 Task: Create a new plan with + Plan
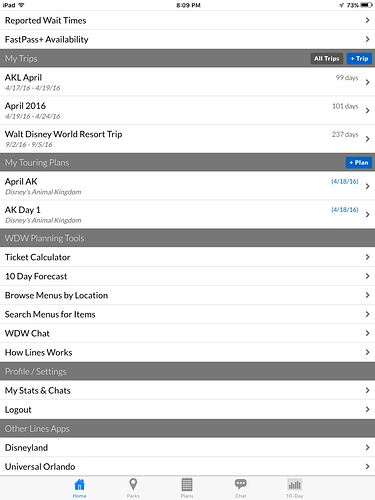click(x=359, y=163)
